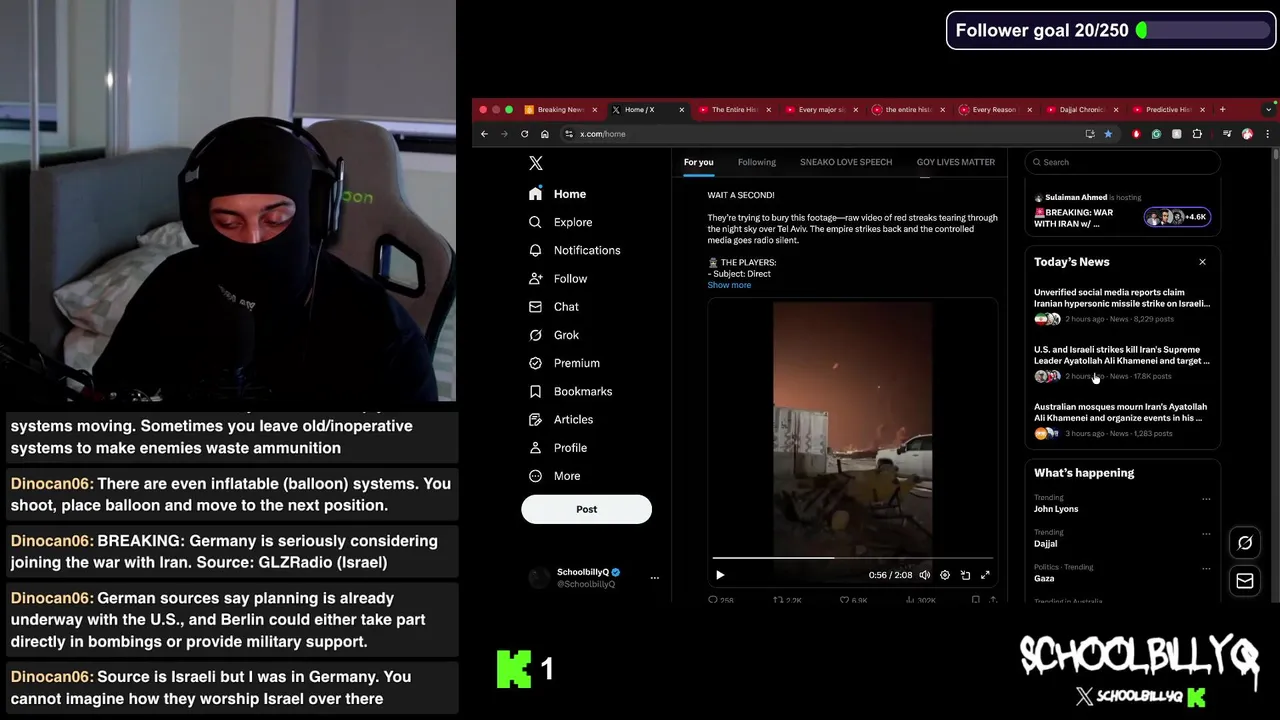Open Notifications in X sidebar
The width and height of the screenshot is (1280, 720).
click(574, 250)
